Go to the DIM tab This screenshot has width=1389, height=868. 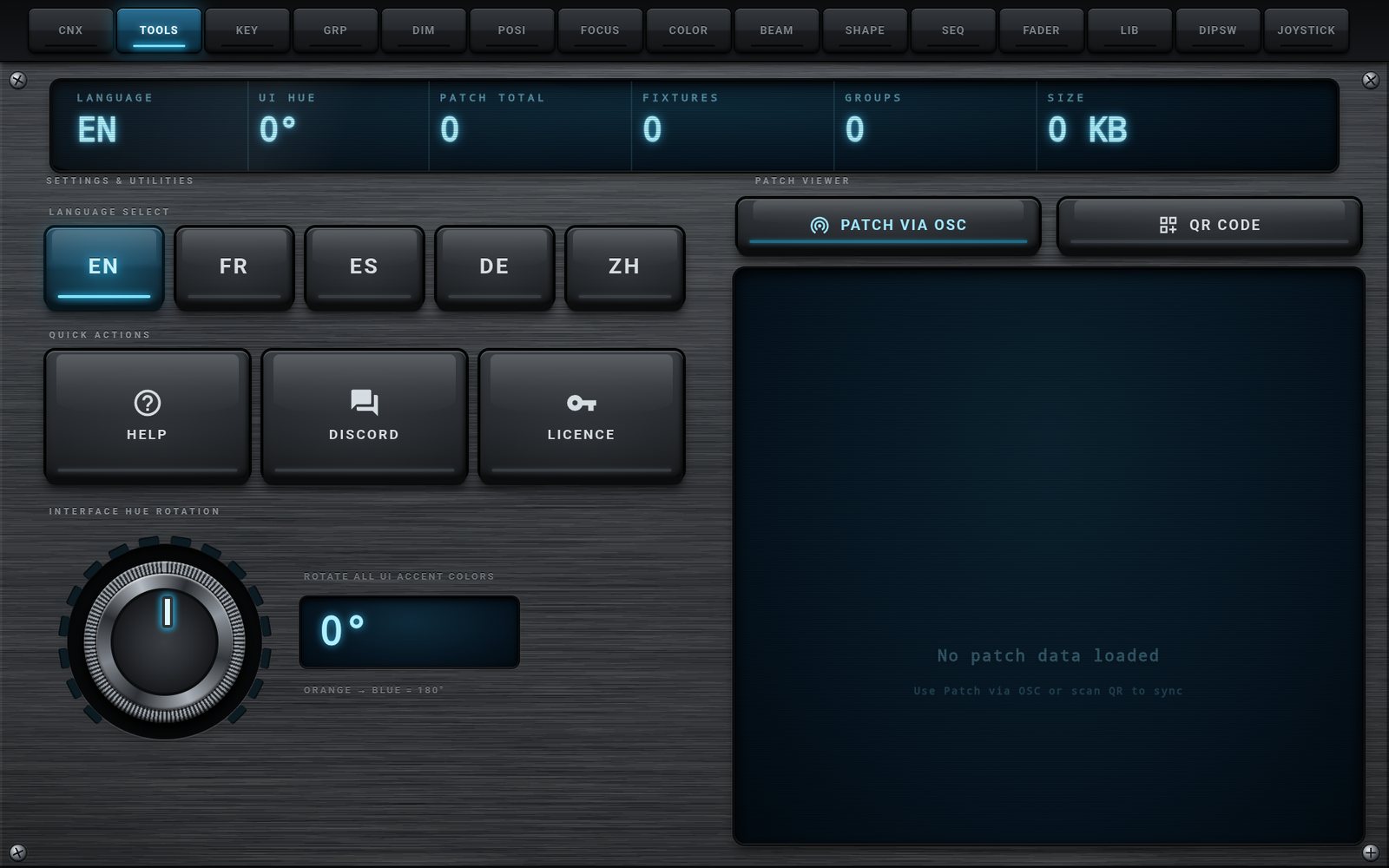pos(424,30)
